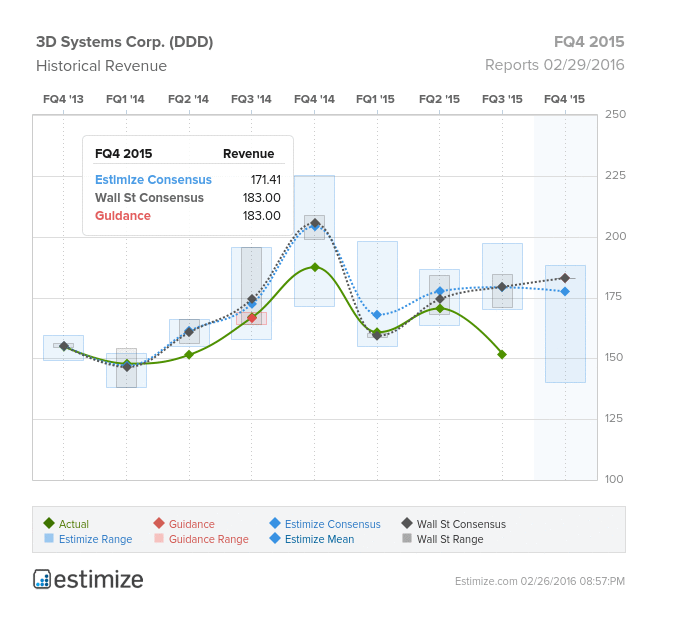Select the FQ3 '15 quarter label
Image resolution: width=675 pixels, height=620 pixels.
502,99
